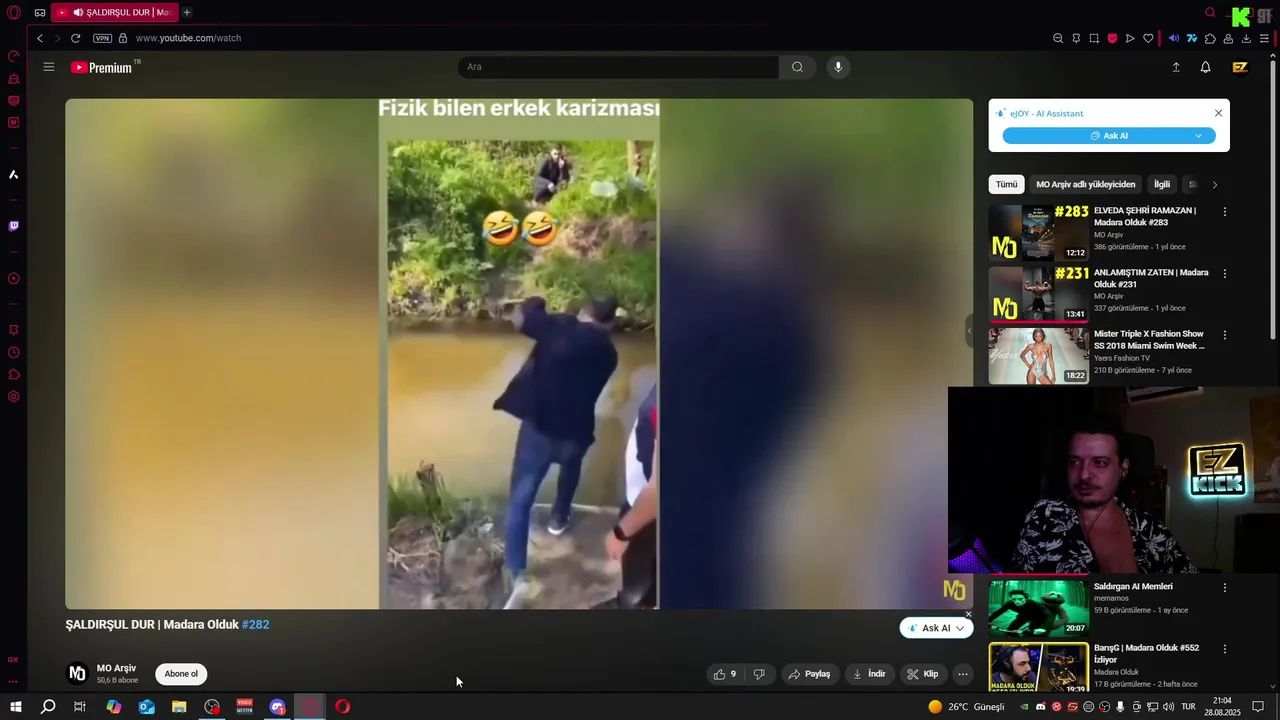Image resolution: width=1280 pixels, height=720 pixels.
Task: Open the YouTube guide hamburger menu
Action: coord(48,67)
